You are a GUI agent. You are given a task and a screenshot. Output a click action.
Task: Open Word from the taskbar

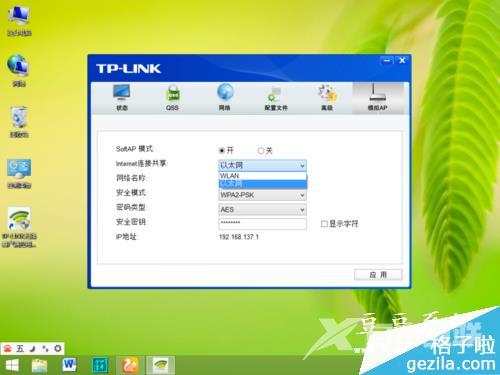(69, 365)
